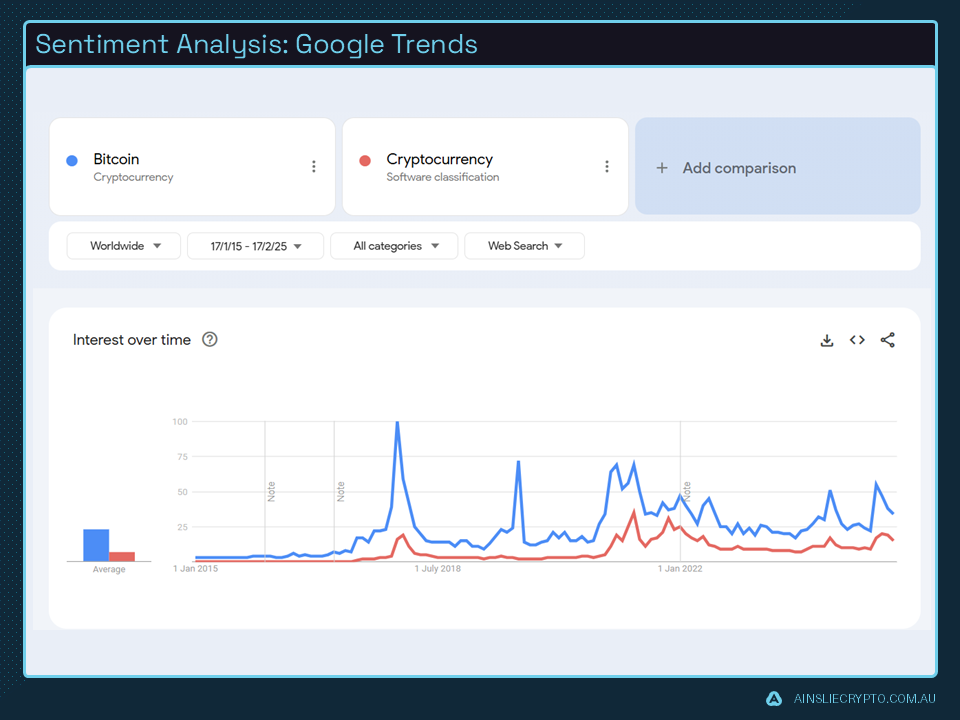Download the Interest over time data

pos(827,340)
